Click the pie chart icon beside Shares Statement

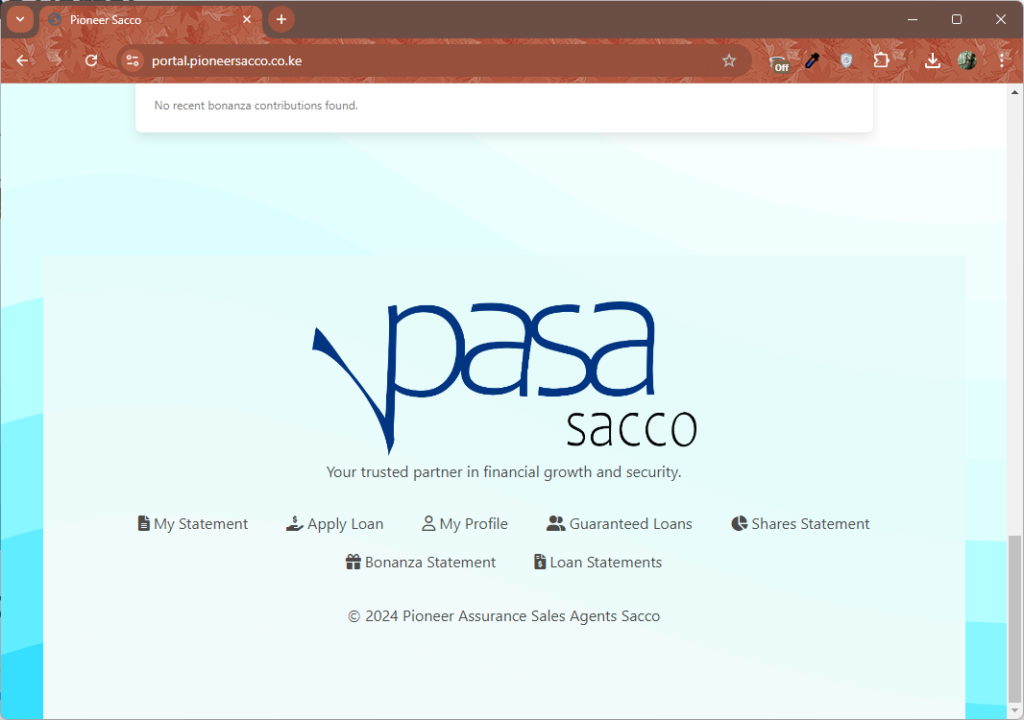point(739,523)
